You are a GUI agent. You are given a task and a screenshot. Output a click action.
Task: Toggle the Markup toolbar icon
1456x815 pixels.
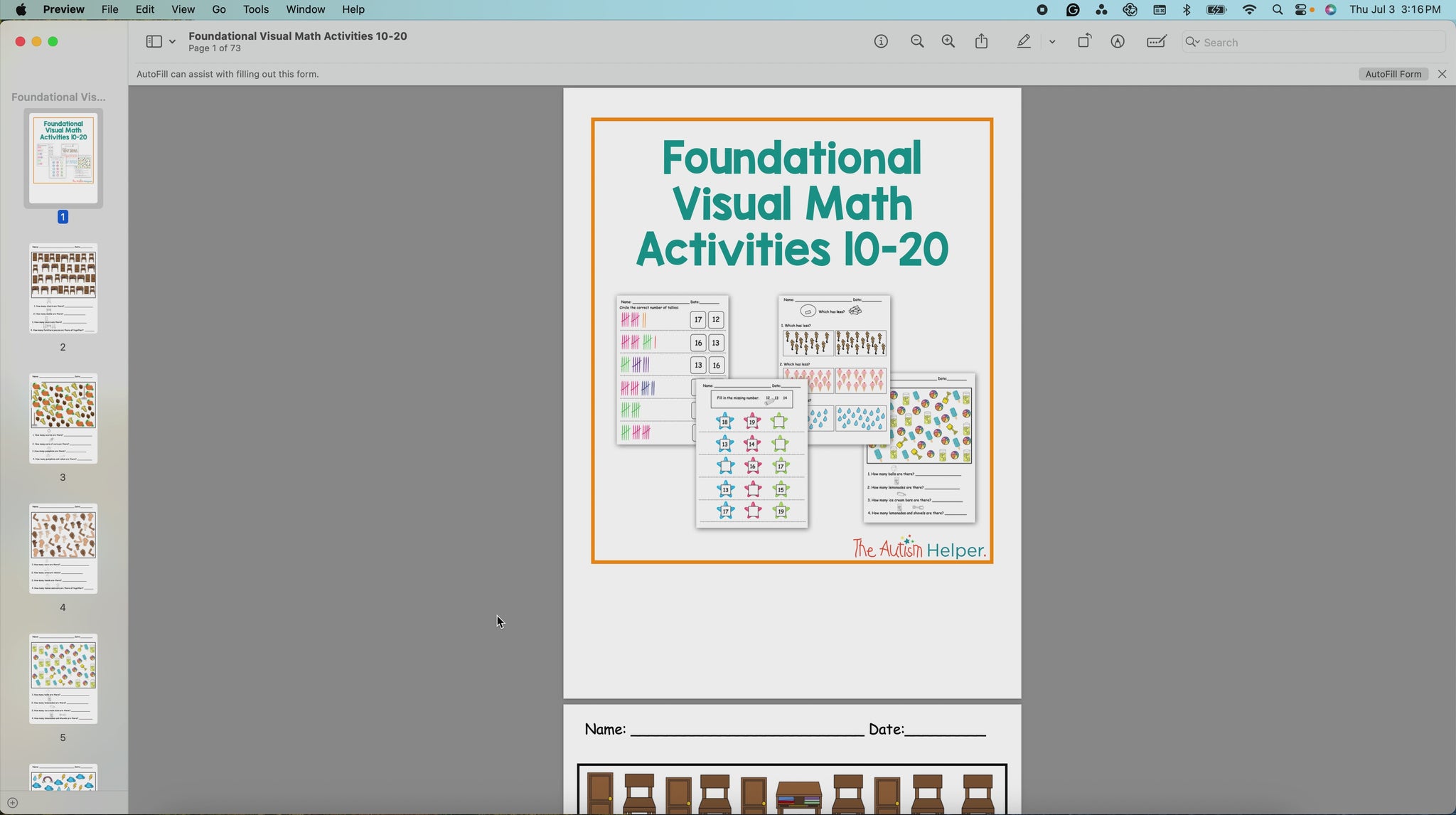tap(1118, 42)
